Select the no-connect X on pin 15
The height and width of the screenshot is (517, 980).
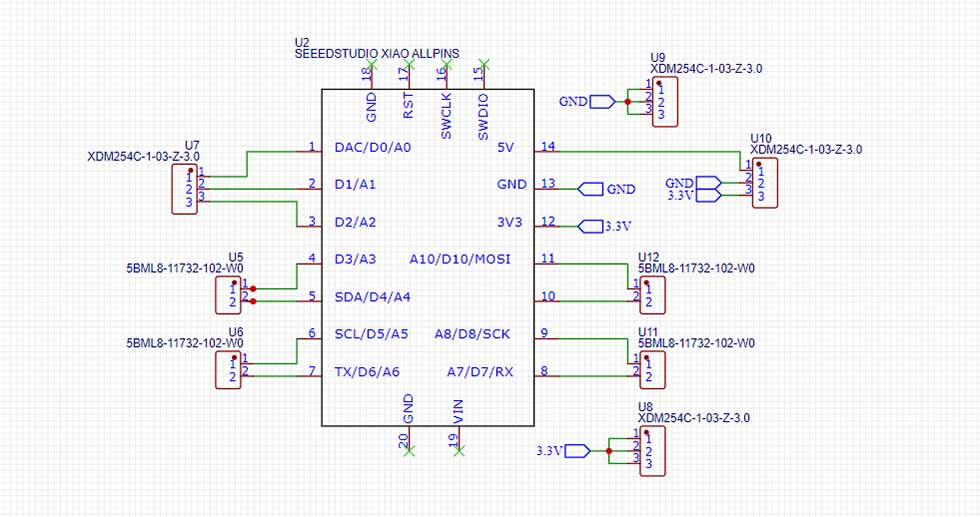click(484, 64)
